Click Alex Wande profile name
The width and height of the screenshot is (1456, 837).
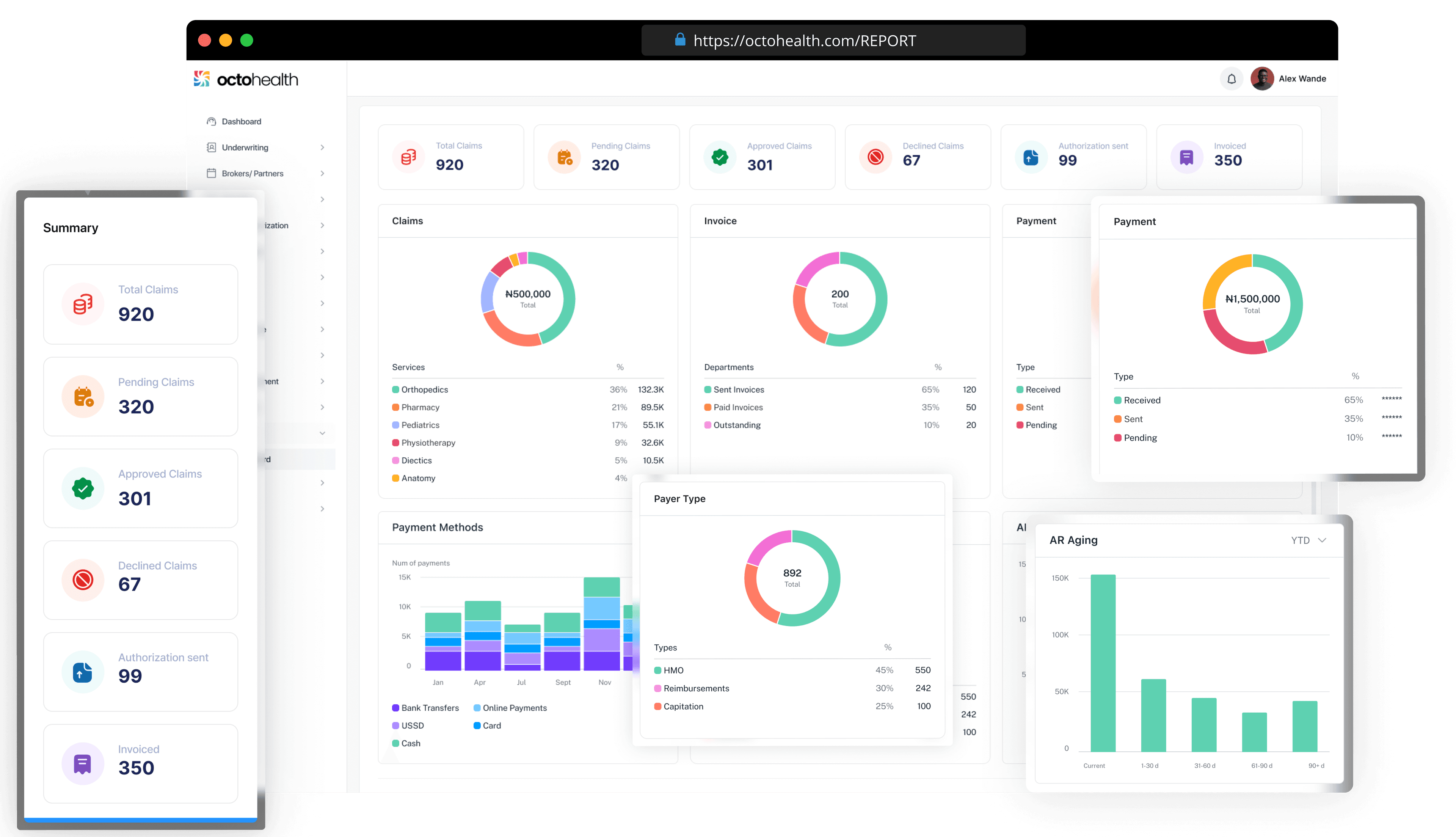coord(1302,79)
